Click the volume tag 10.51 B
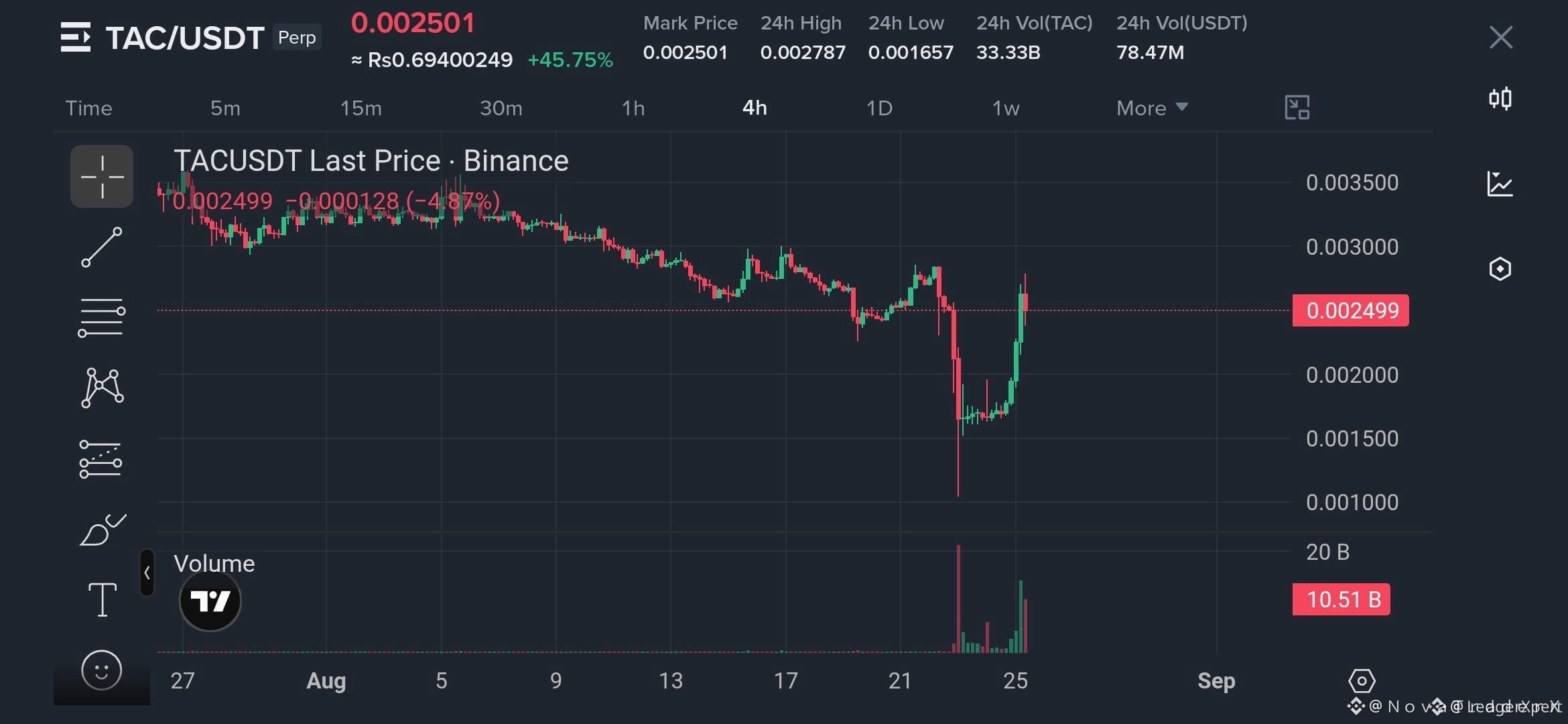This screenshot has width=1568, height=724. [x=1342, y=599]
